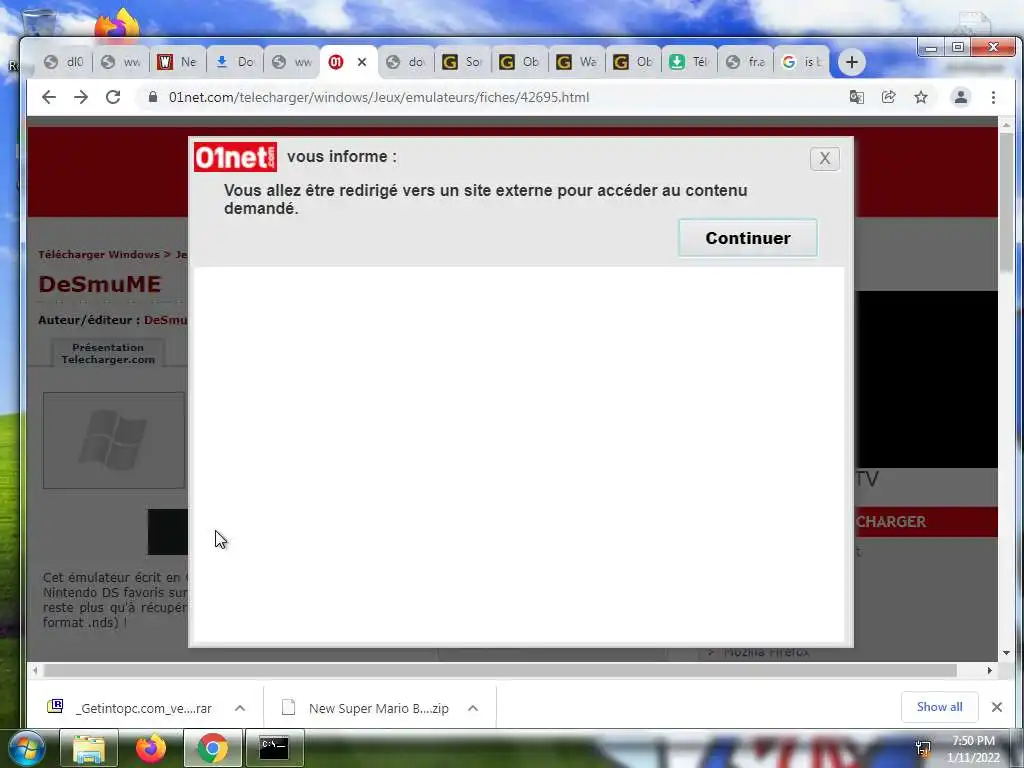
Task: Click the vertical scrollbar thumb
Action: click(1006, 201)
